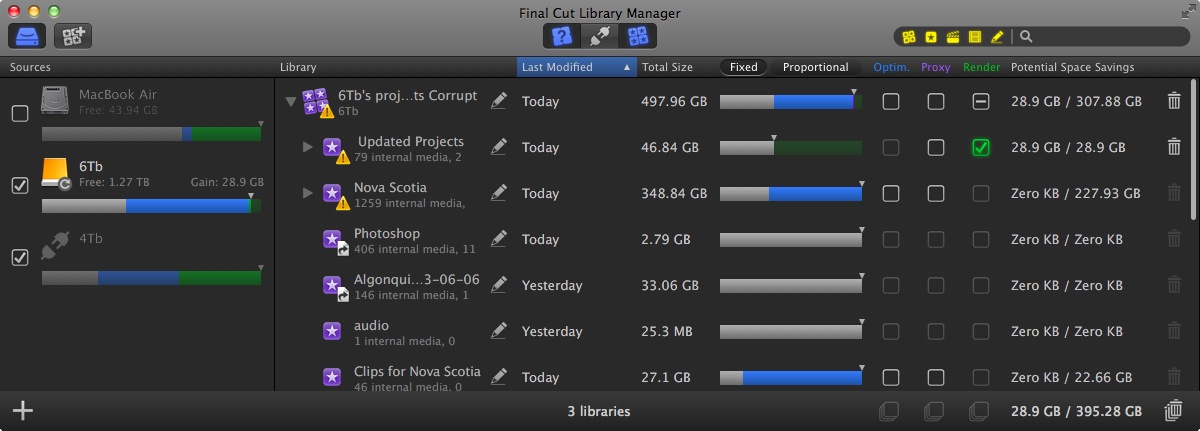The height and width of the screenshot is (431, 1200).
Task: Click the "3 libraries" status text
Action: click(x=598, y=411)
